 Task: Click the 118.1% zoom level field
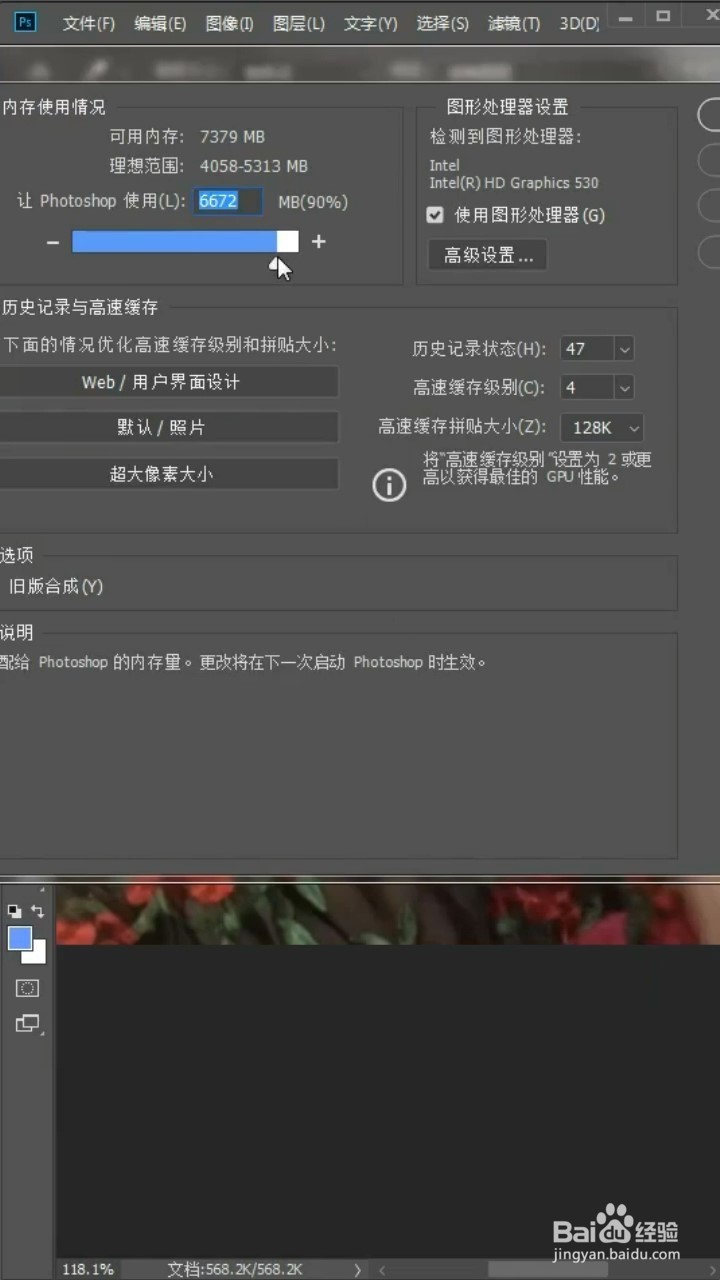(x=88, y=1269)
